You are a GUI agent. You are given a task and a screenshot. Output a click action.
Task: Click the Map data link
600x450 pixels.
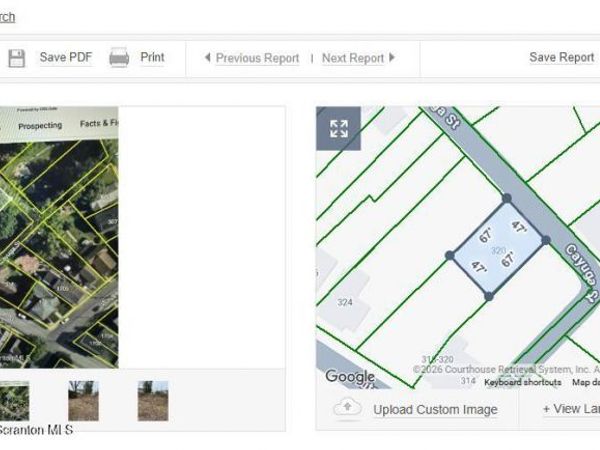pyautogui.click(x=586, y=382)
